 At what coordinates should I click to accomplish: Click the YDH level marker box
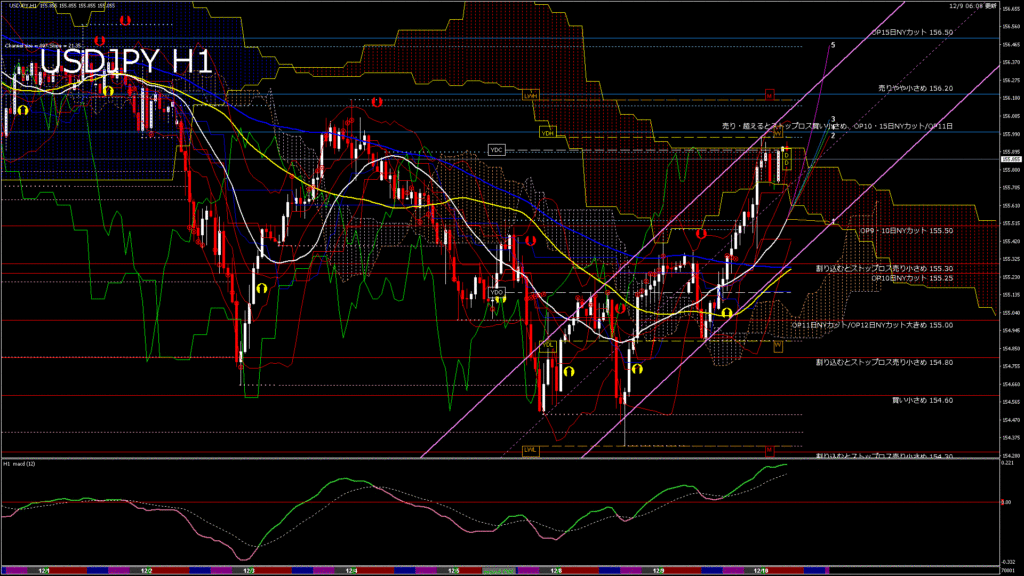pos(547,132)
